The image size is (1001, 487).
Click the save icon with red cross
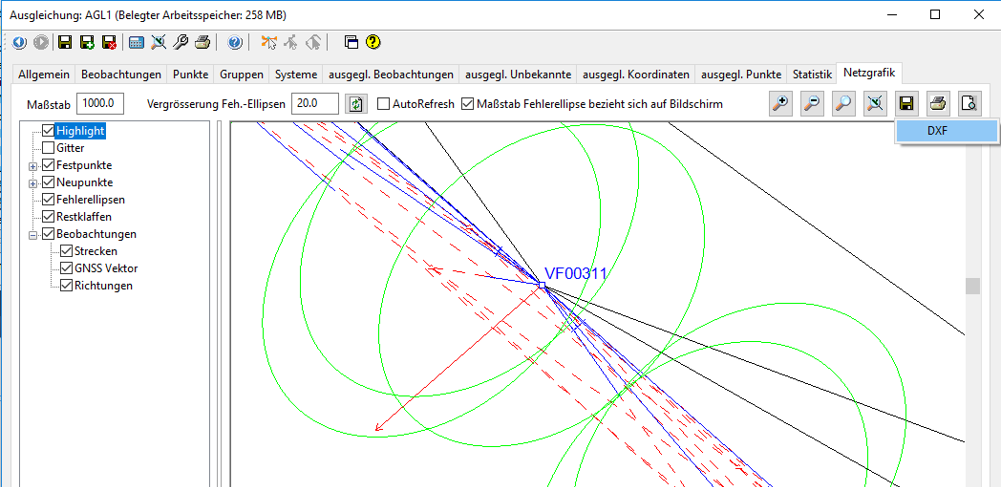click(x=110, y=43)
